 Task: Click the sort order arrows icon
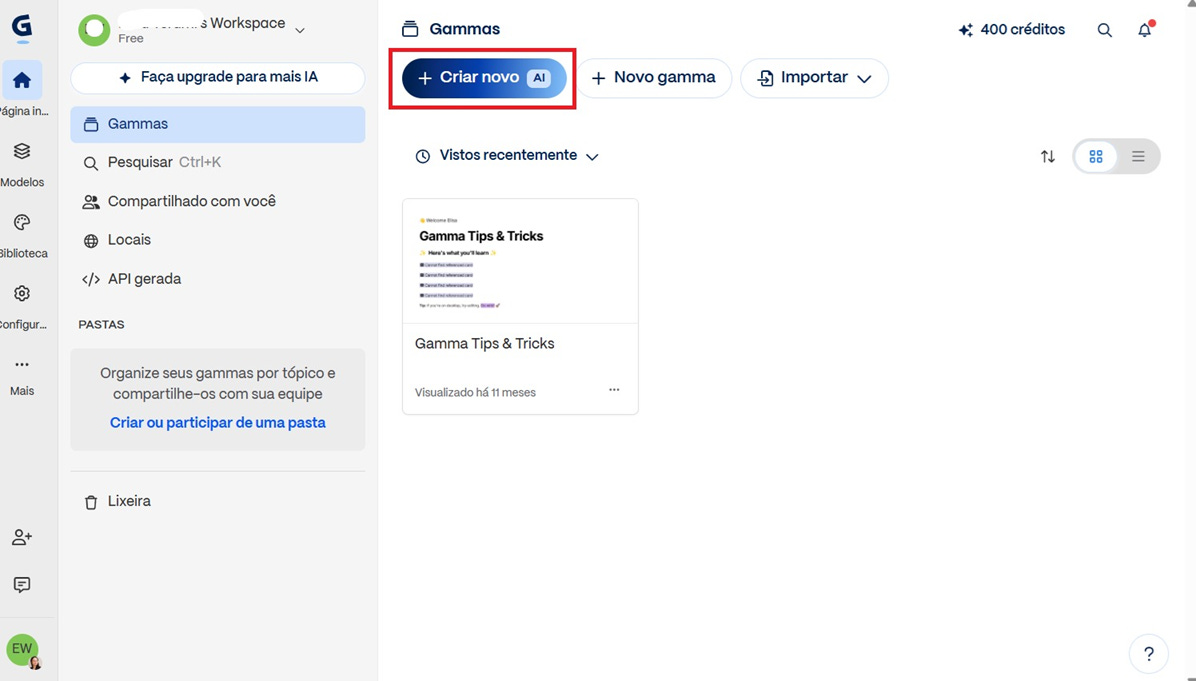tap(1048, 156)
